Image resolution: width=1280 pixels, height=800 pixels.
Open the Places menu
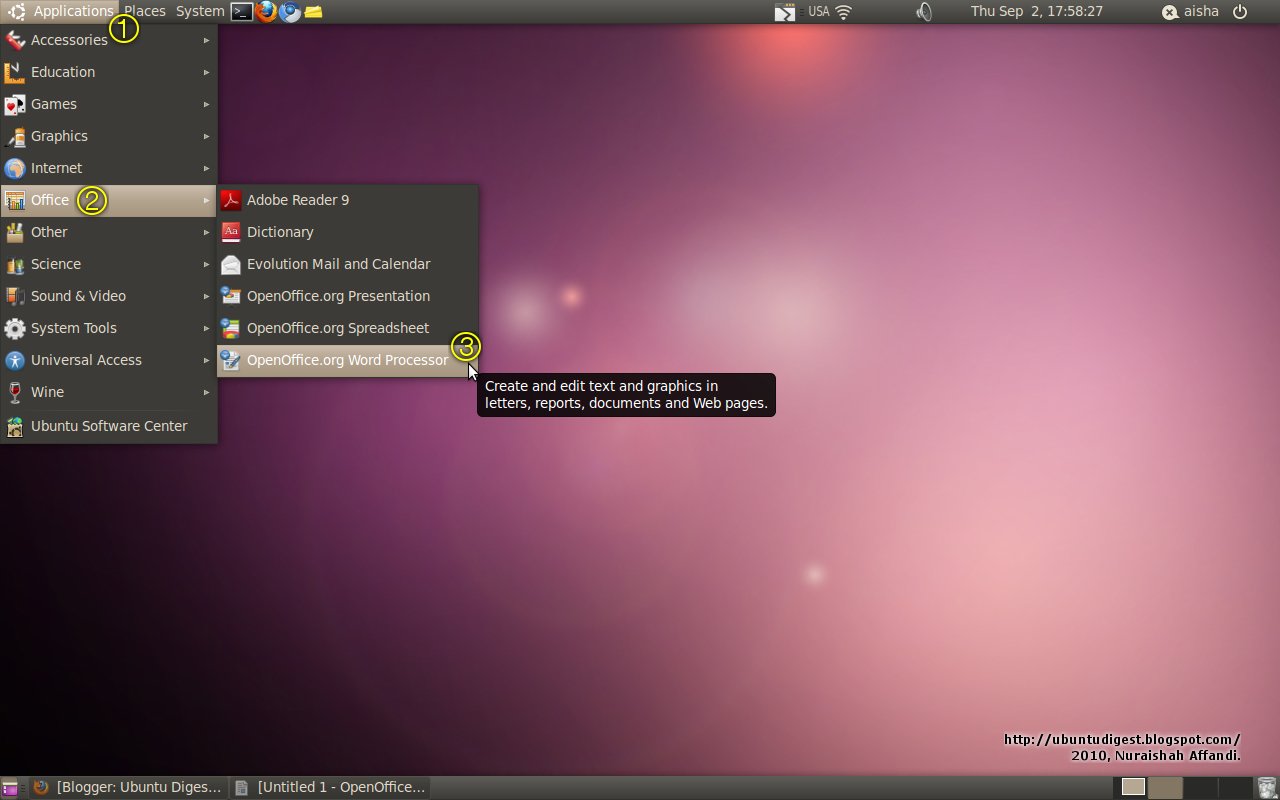click(x=145, y=12)
